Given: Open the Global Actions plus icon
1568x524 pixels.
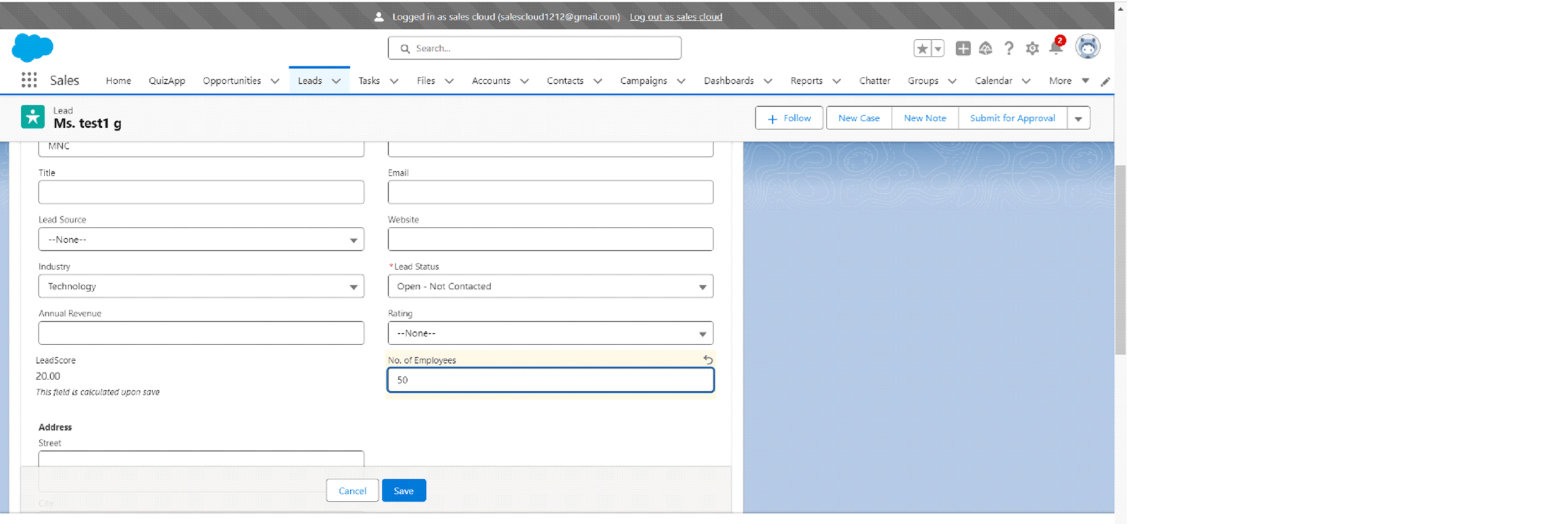Looking at the screenshot, I should [x=962, y=48].
